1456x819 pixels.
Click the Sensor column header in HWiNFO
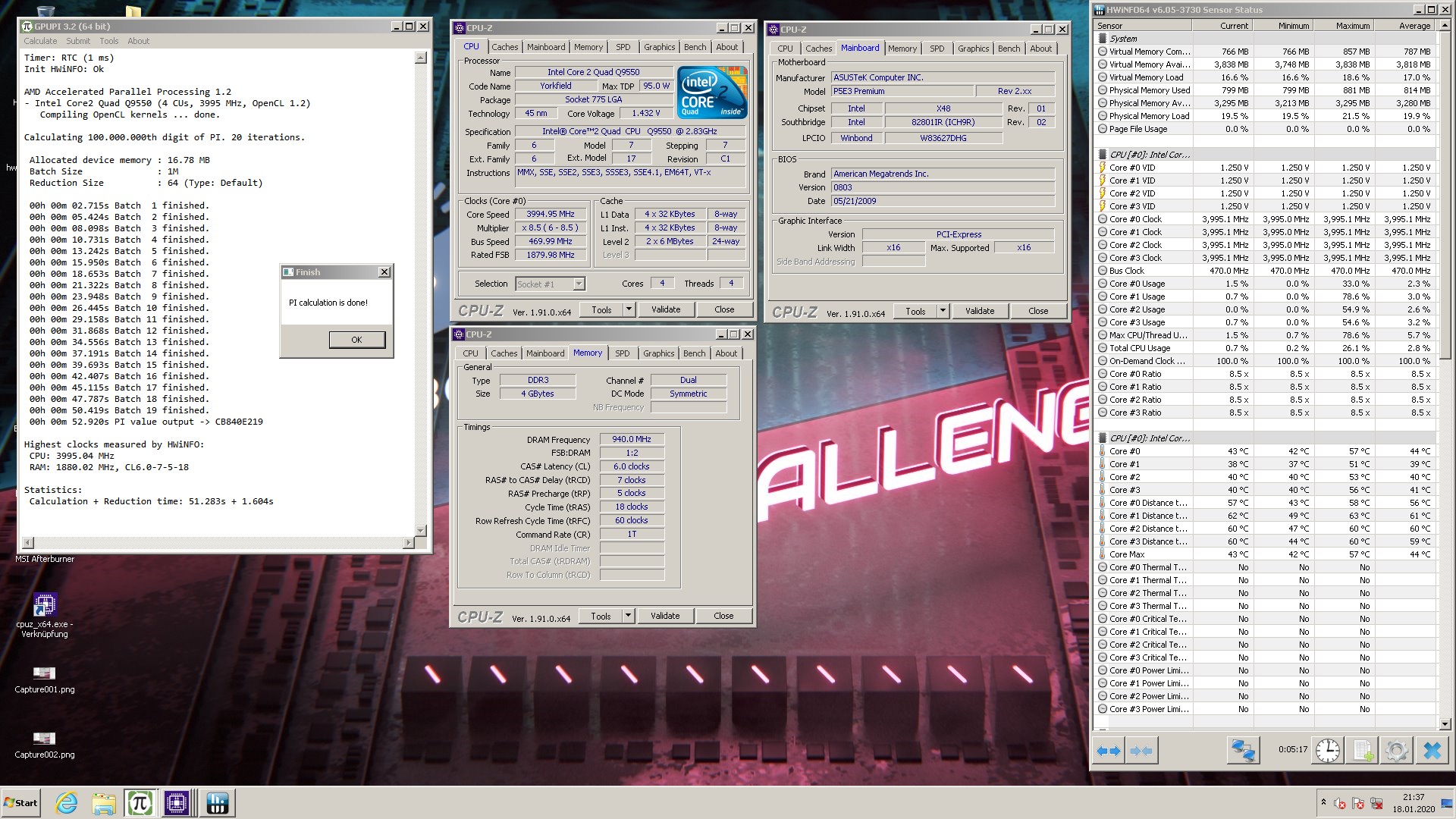pos(1143,26)
